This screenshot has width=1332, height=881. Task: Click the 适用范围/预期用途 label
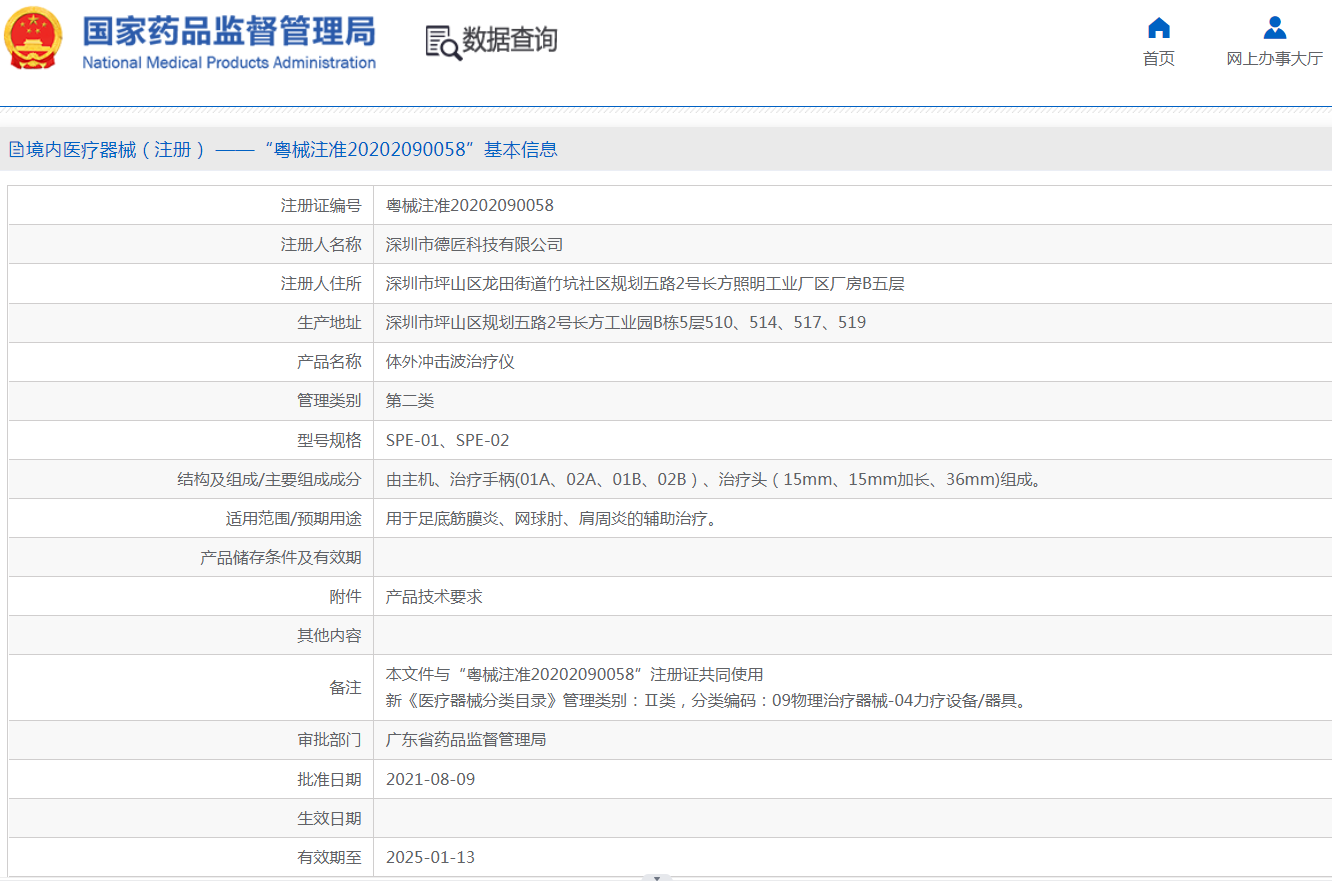[x=294, y=519]
